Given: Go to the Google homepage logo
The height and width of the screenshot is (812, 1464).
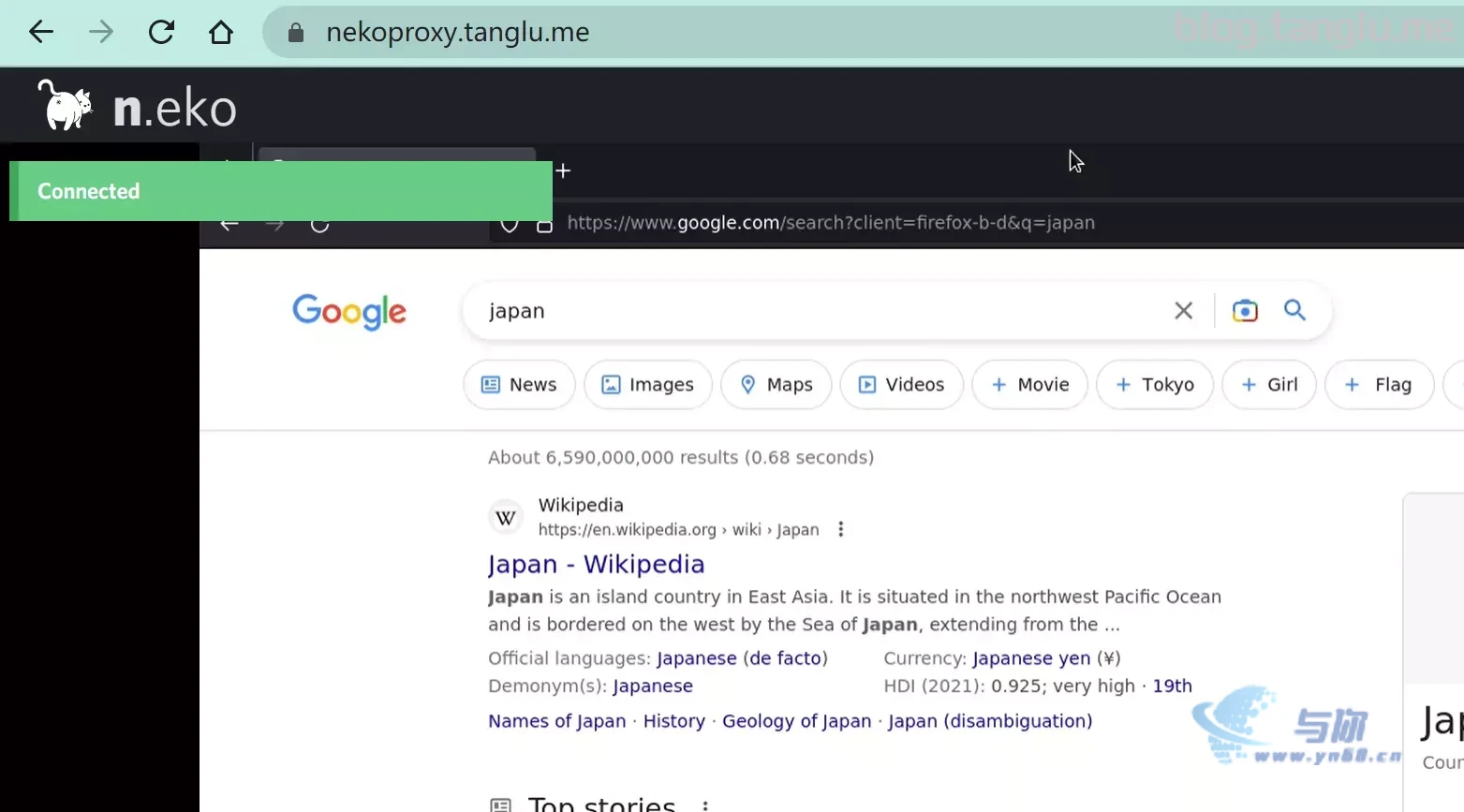Looking at the screenshot, I should click(349, 312).
